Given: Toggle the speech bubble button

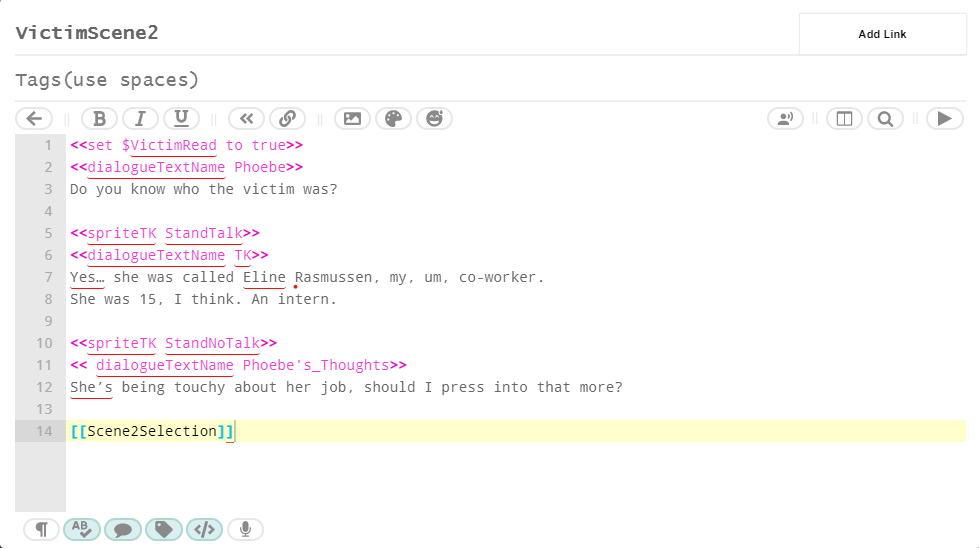Looking at the screenshot, I should (x=122, y=530).
